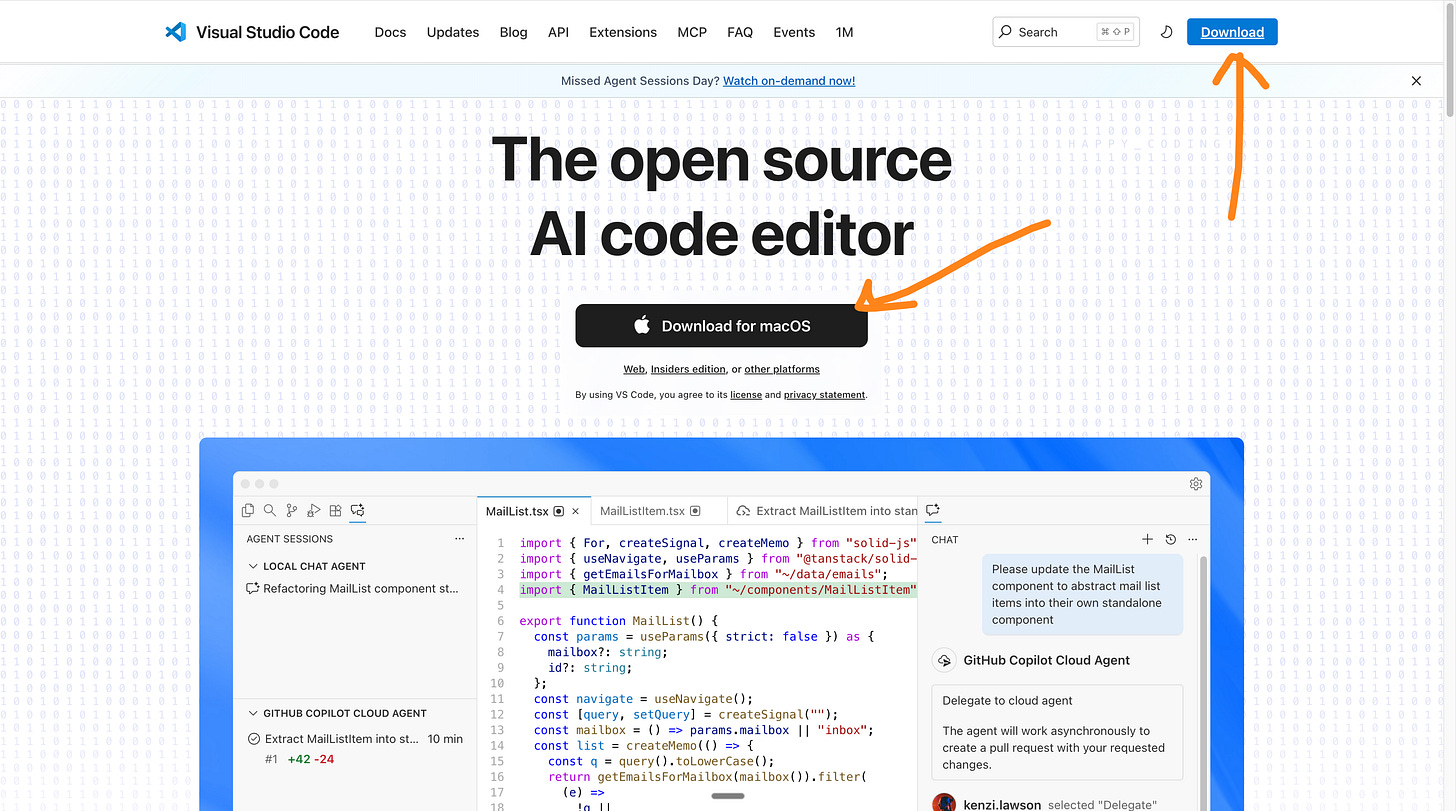Click the cloud icon on the Extract MailListItem tab

pos(743,511)
